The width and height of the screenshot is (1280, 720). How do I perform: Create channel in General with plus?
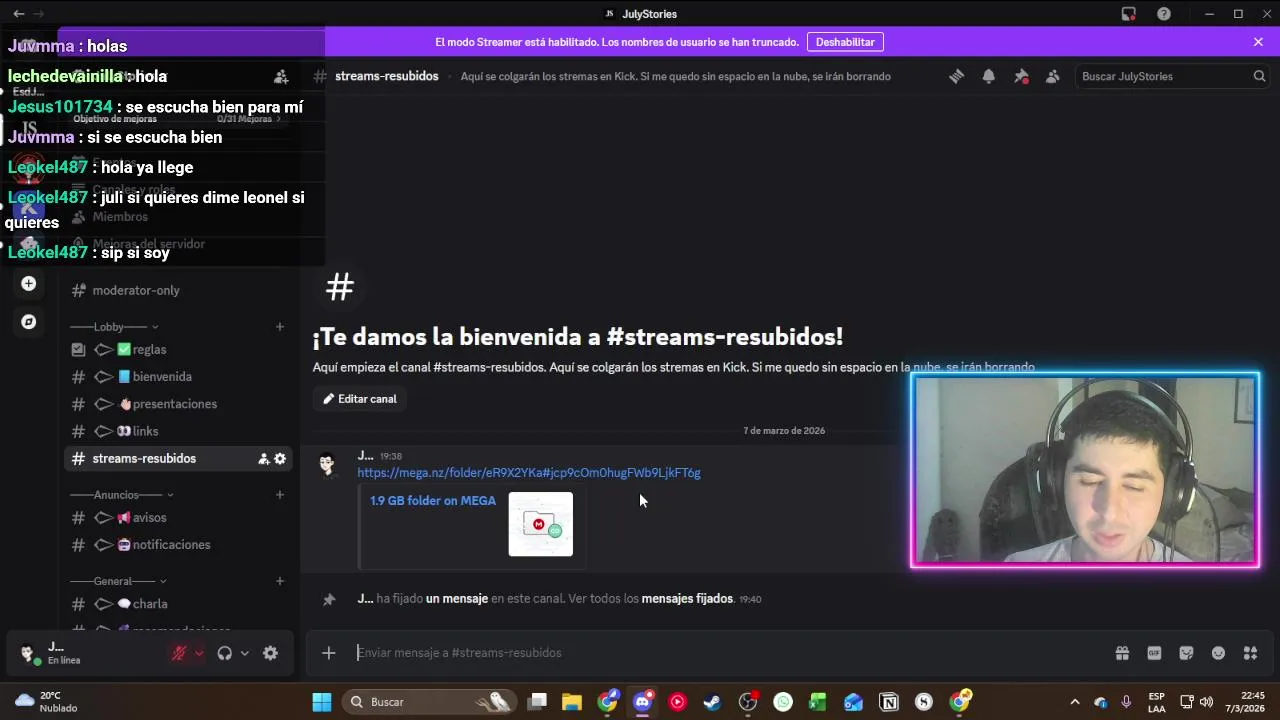pos(280,581)
